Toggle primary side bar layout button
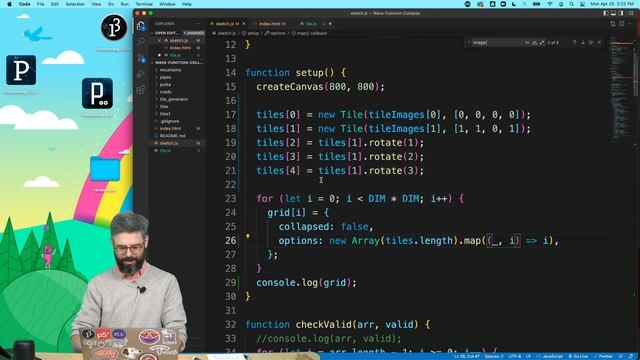Viewport: 640px width, 360px height. 606,13
